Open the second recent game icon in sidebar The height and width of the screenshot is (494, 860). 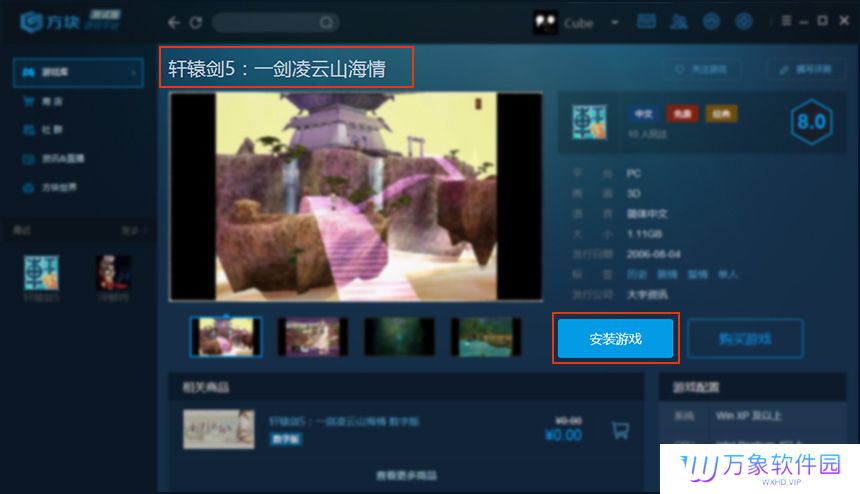(114, 272)
